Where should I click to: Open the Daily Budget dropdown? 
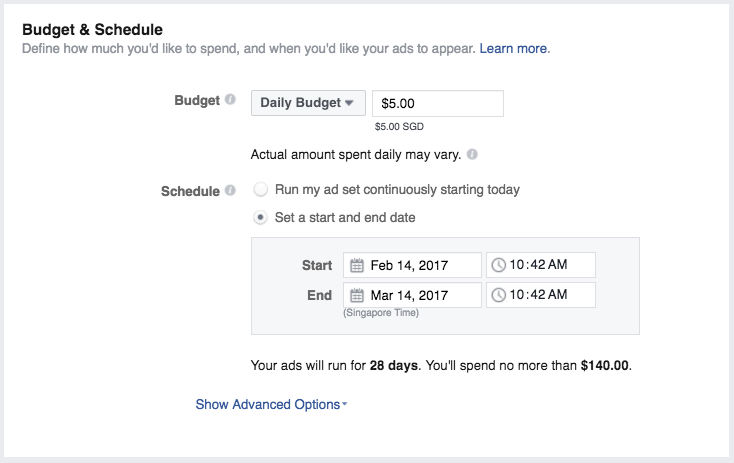click(308, 103)
